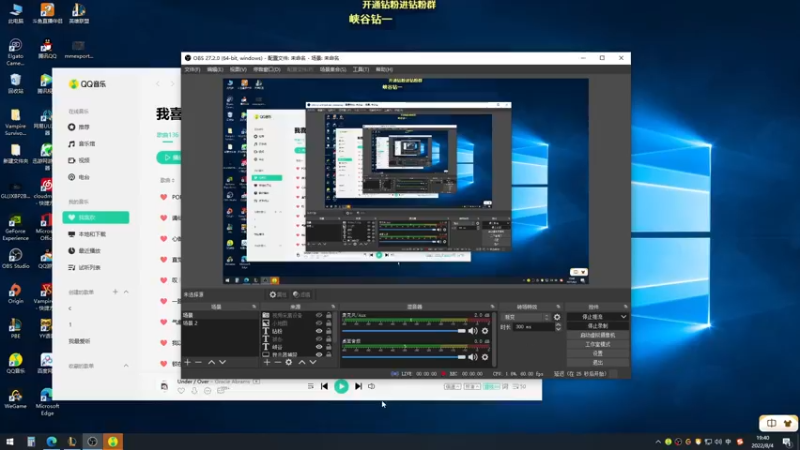800x450 pixels.
Task: Open Mic/Aux audio settings gear
Action: point(485,331)
